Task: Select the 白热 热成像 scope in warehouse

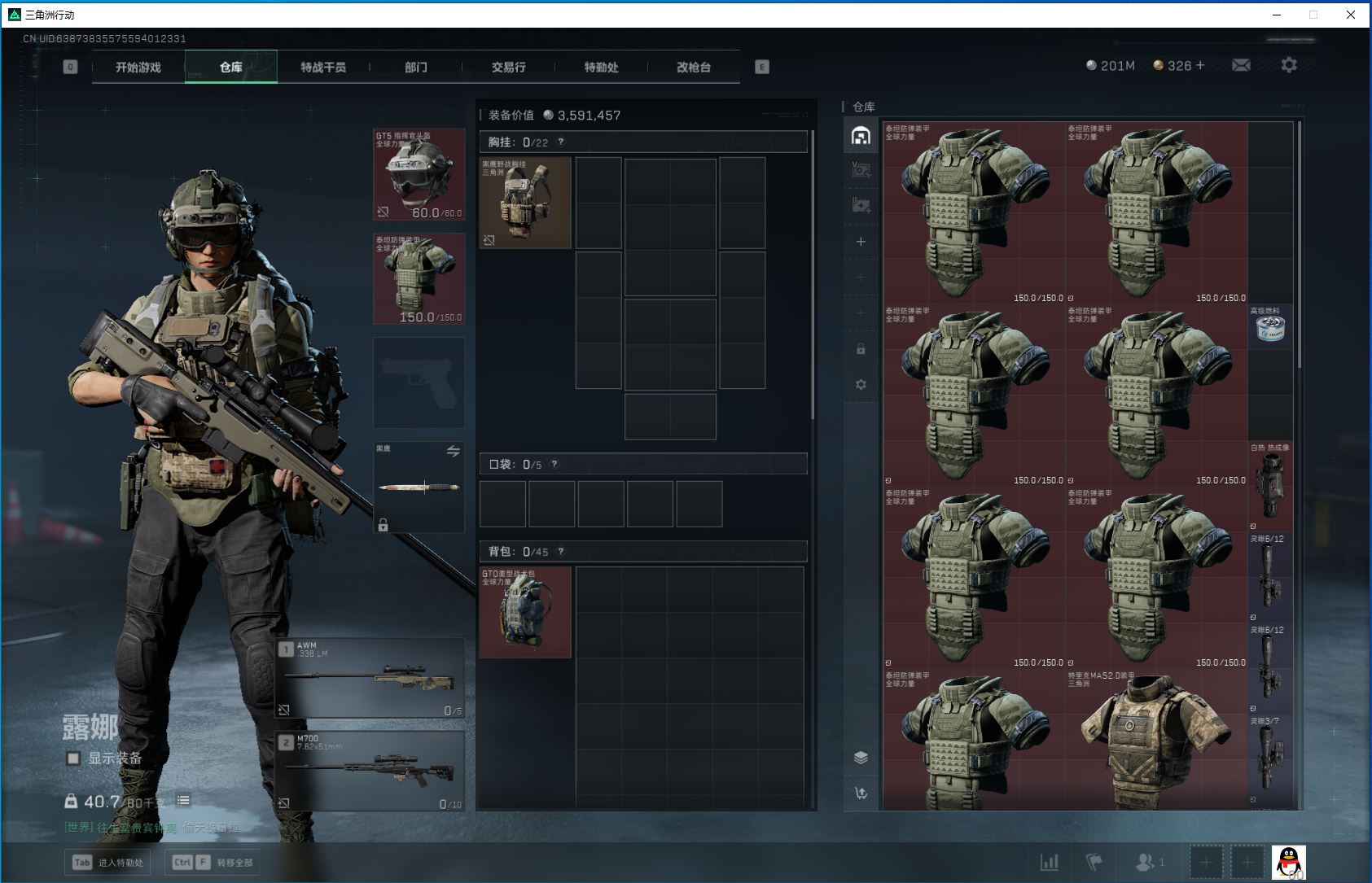Action: 1270,487
